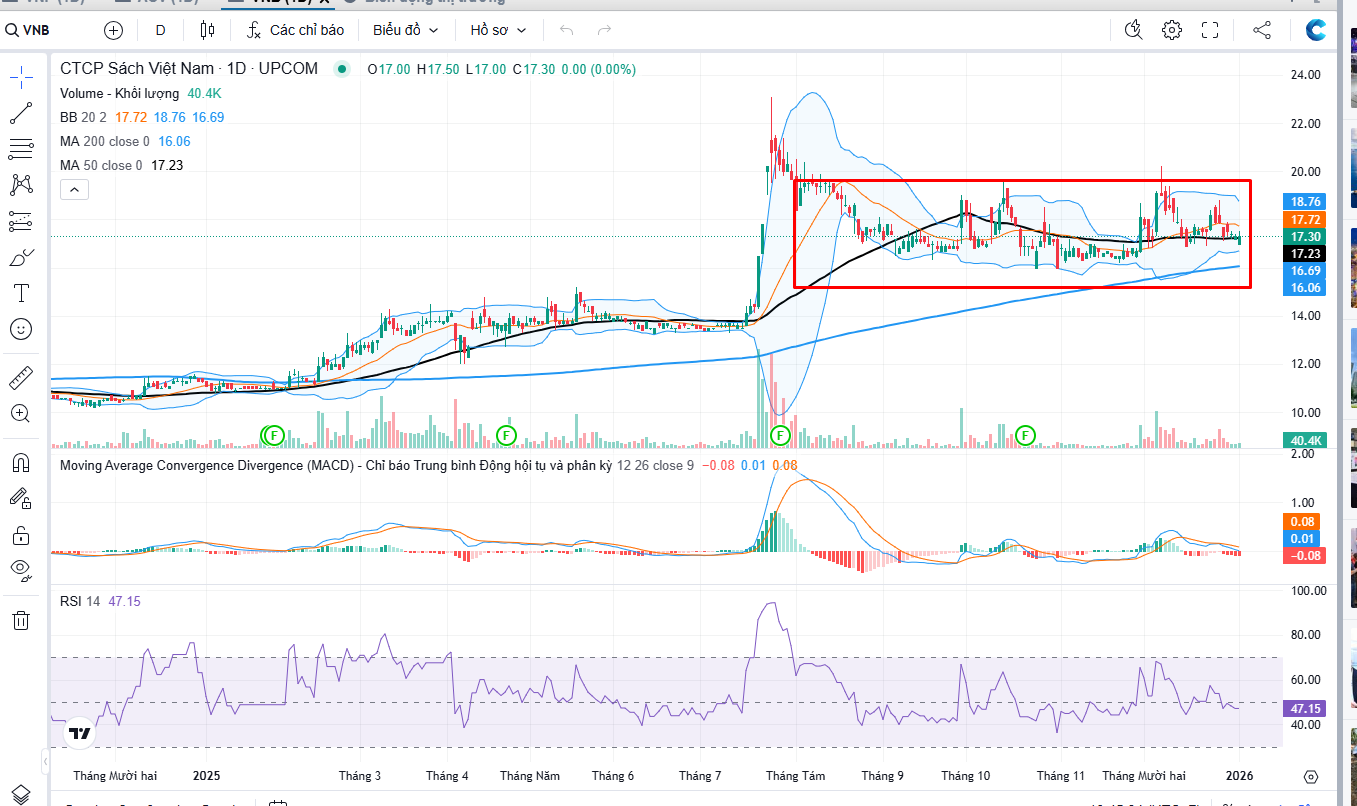1357x806 pixels.
Task: Undo the last chart action
Action: [567, 30]
